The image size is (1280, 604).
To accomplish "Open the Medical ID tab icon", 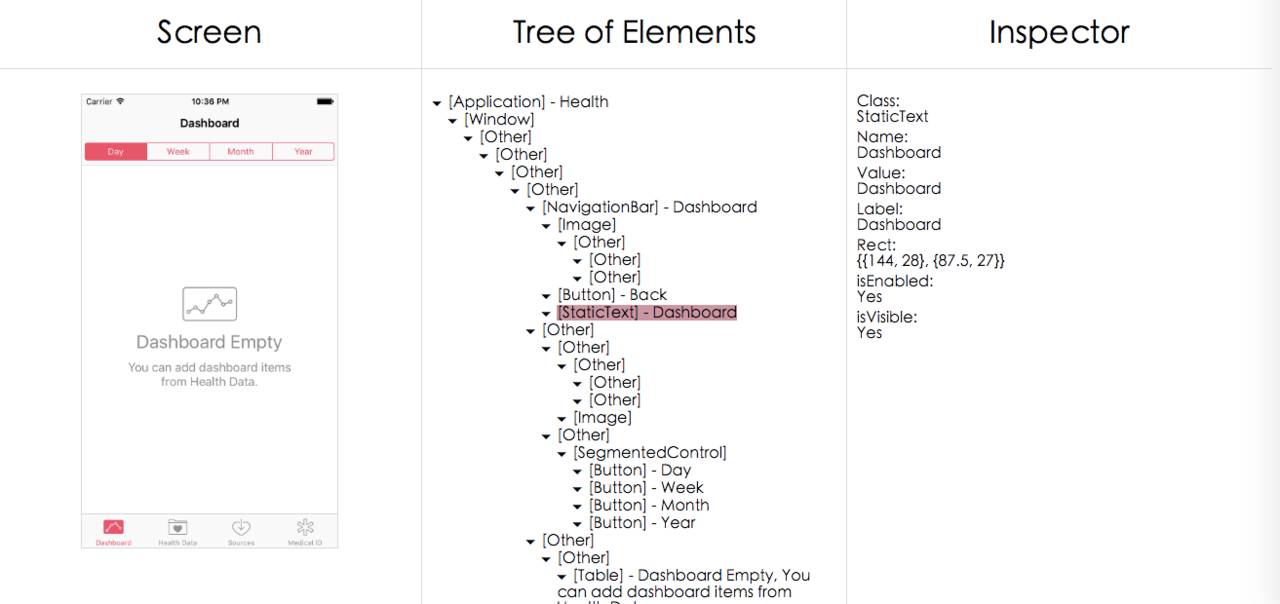I will (x=305, y=527).
